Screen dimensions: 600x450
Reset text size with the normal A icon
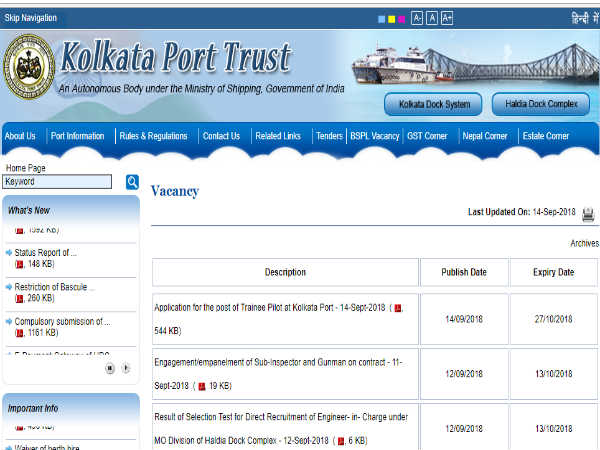tap(432, 18)
